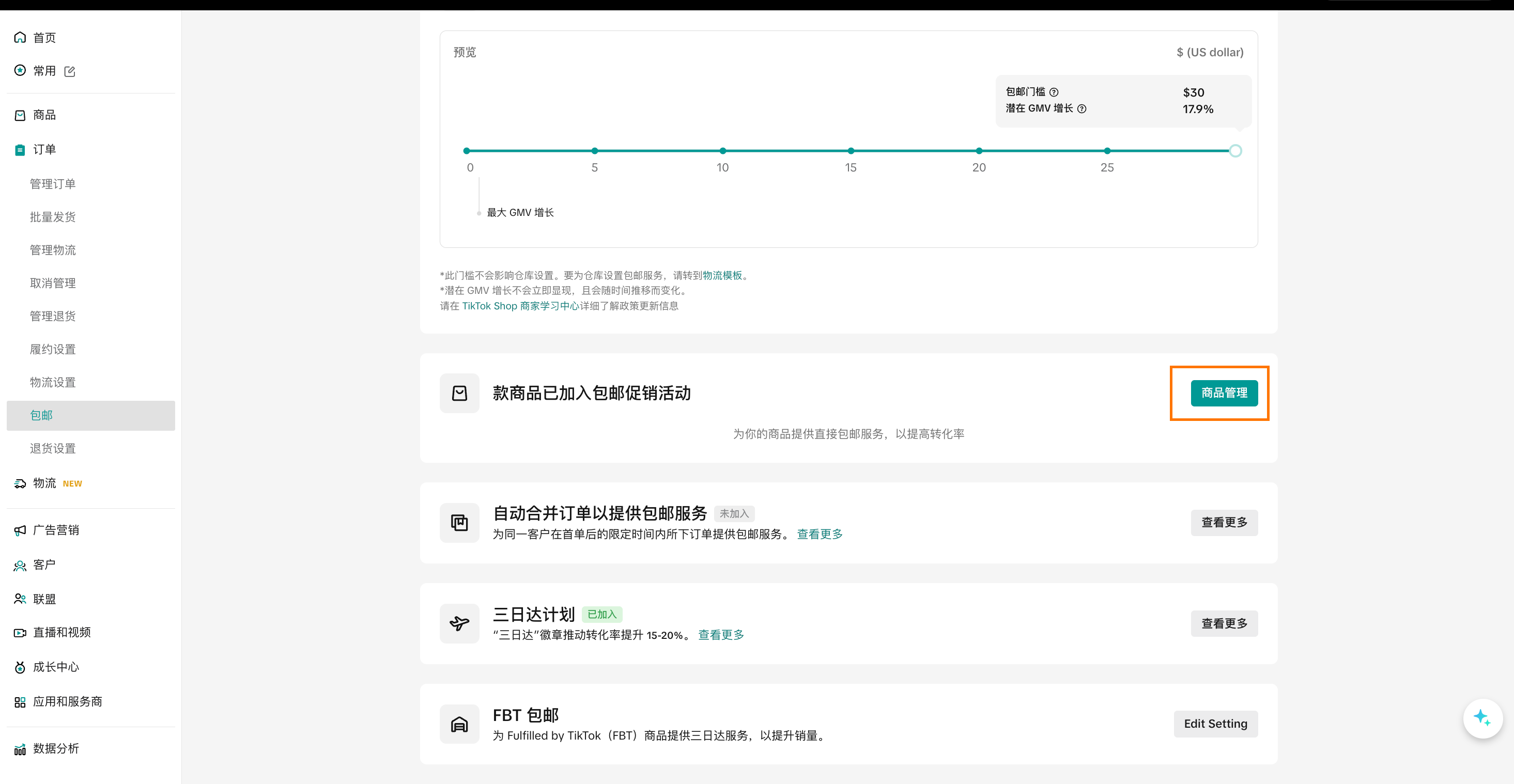
Task: Open 管理订单 in the sidebar
Action: (x=53, y=184)
